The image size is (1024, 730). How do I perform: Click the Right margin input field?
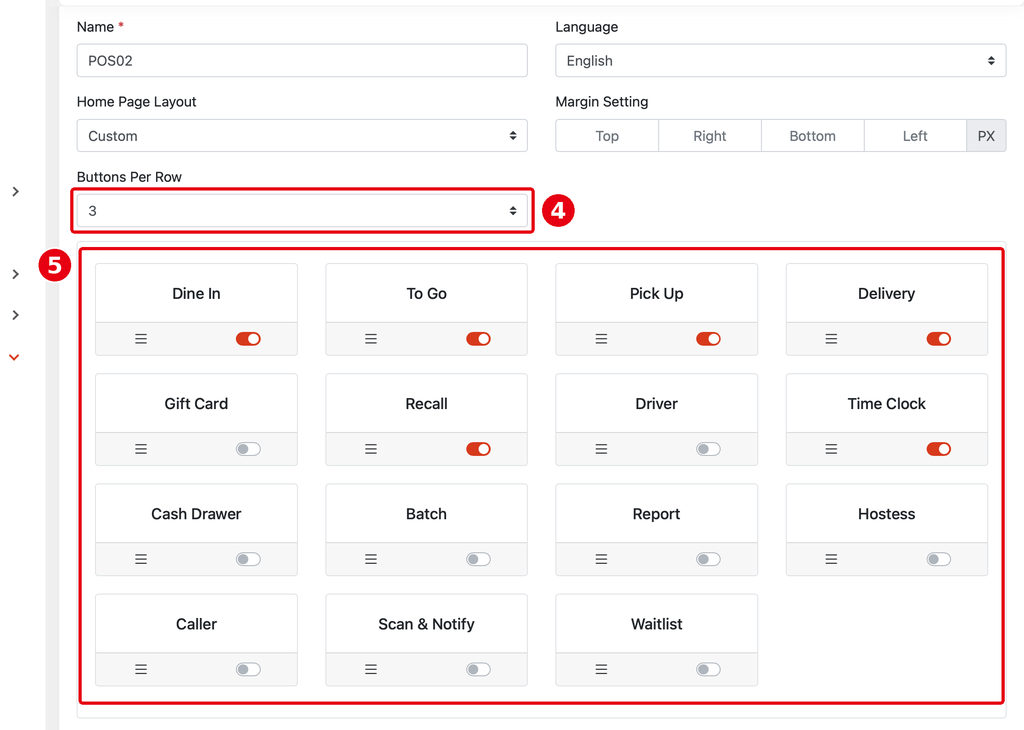(x=710, y=136)
